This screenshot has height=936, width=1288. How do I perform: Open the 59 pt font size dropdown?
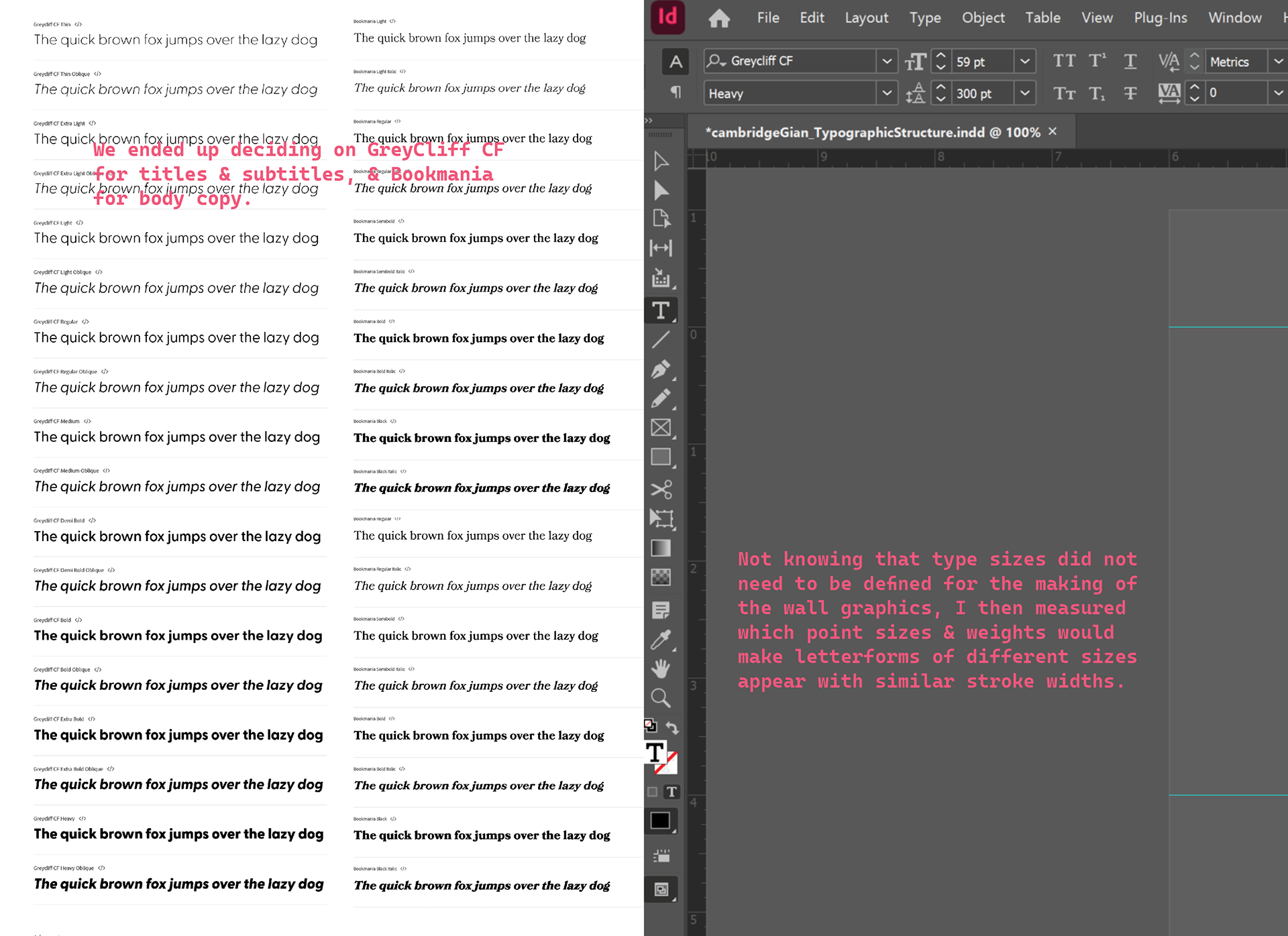click(1025, 61)
